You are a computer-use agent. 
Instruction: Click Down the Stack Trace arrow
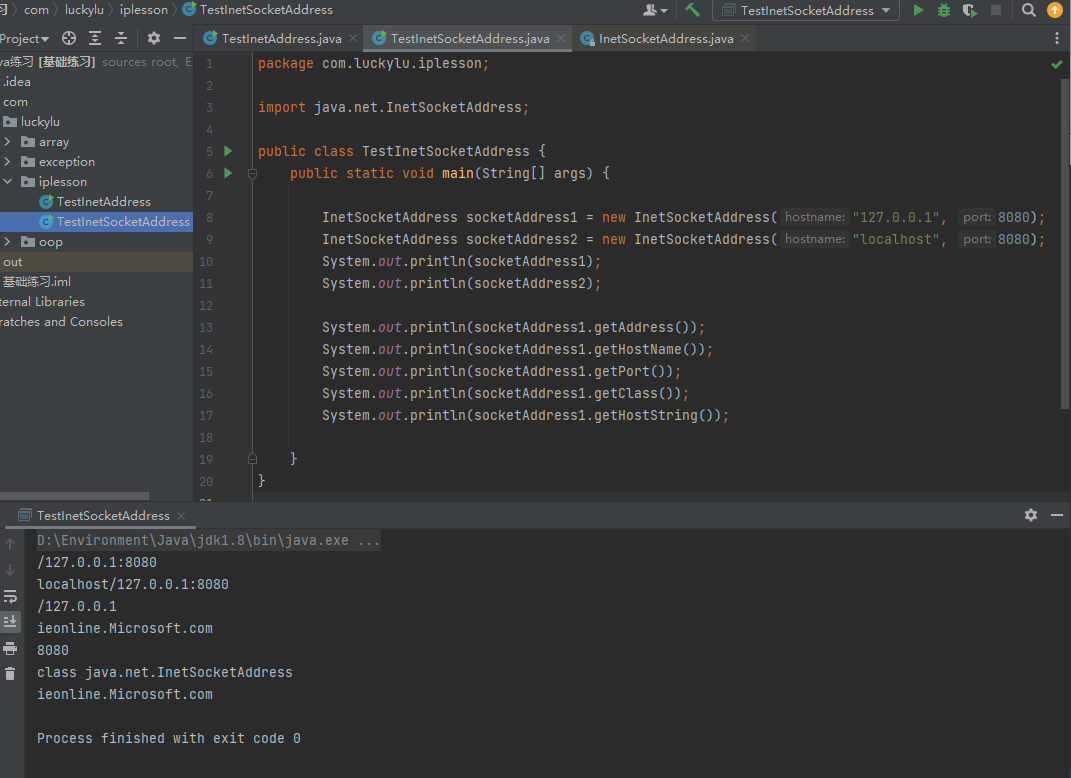[x=10, y=570]
